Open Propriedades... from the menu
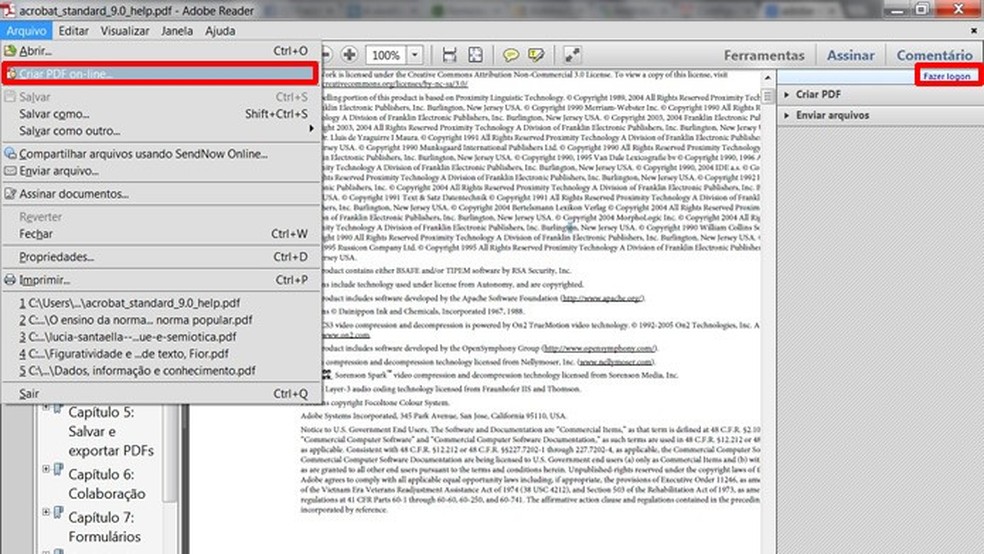 (161, 257)
